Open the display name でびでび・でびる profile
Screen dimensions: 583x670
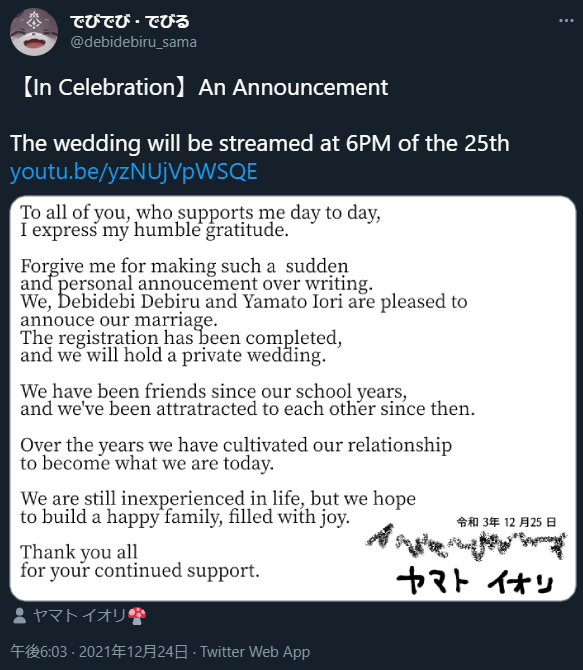[x=130, y=21]
